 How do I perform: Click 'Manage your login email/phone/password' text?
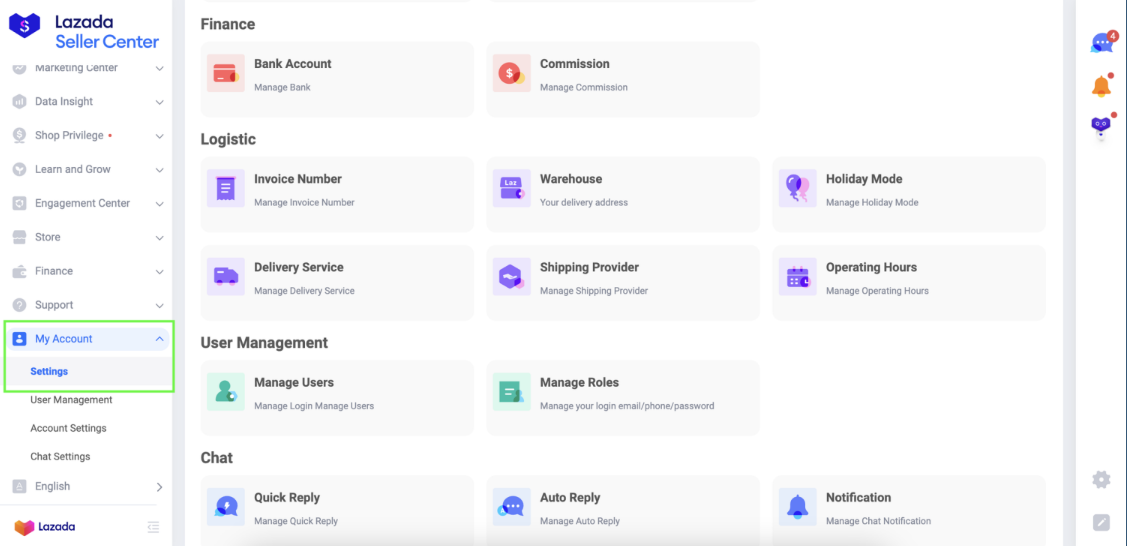(x=627, y=406)
